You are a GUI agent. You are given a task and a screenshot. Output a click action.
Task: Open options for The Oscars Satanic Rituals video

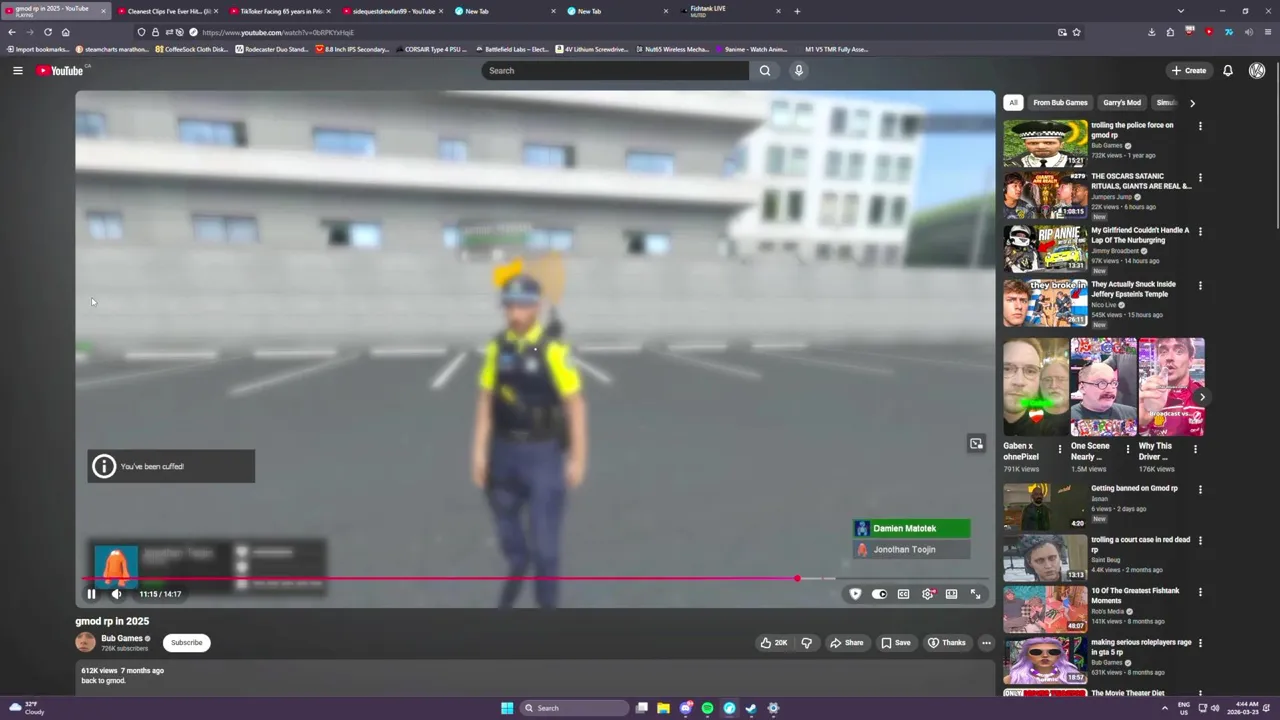(x=1200, y=177)
